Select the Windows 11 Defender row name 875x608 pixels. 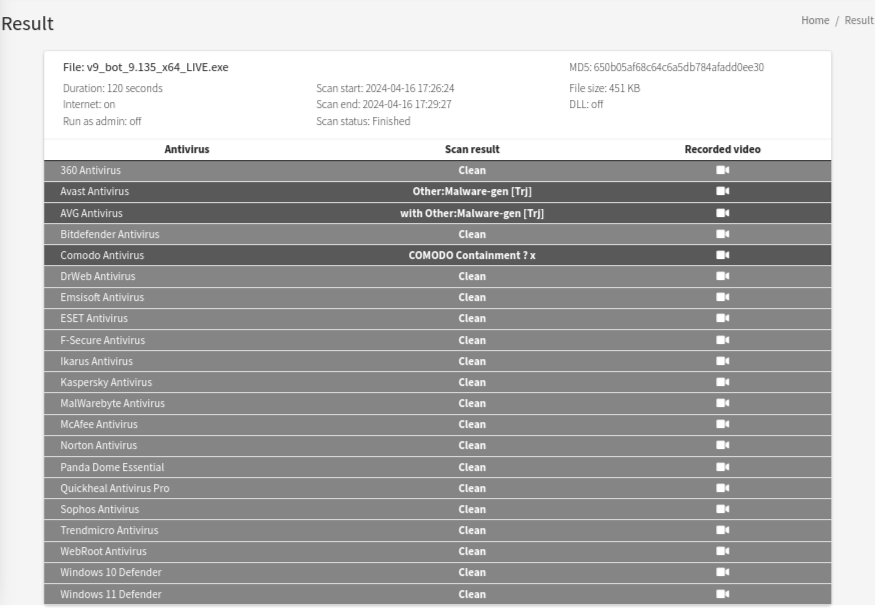coord(111,594)
